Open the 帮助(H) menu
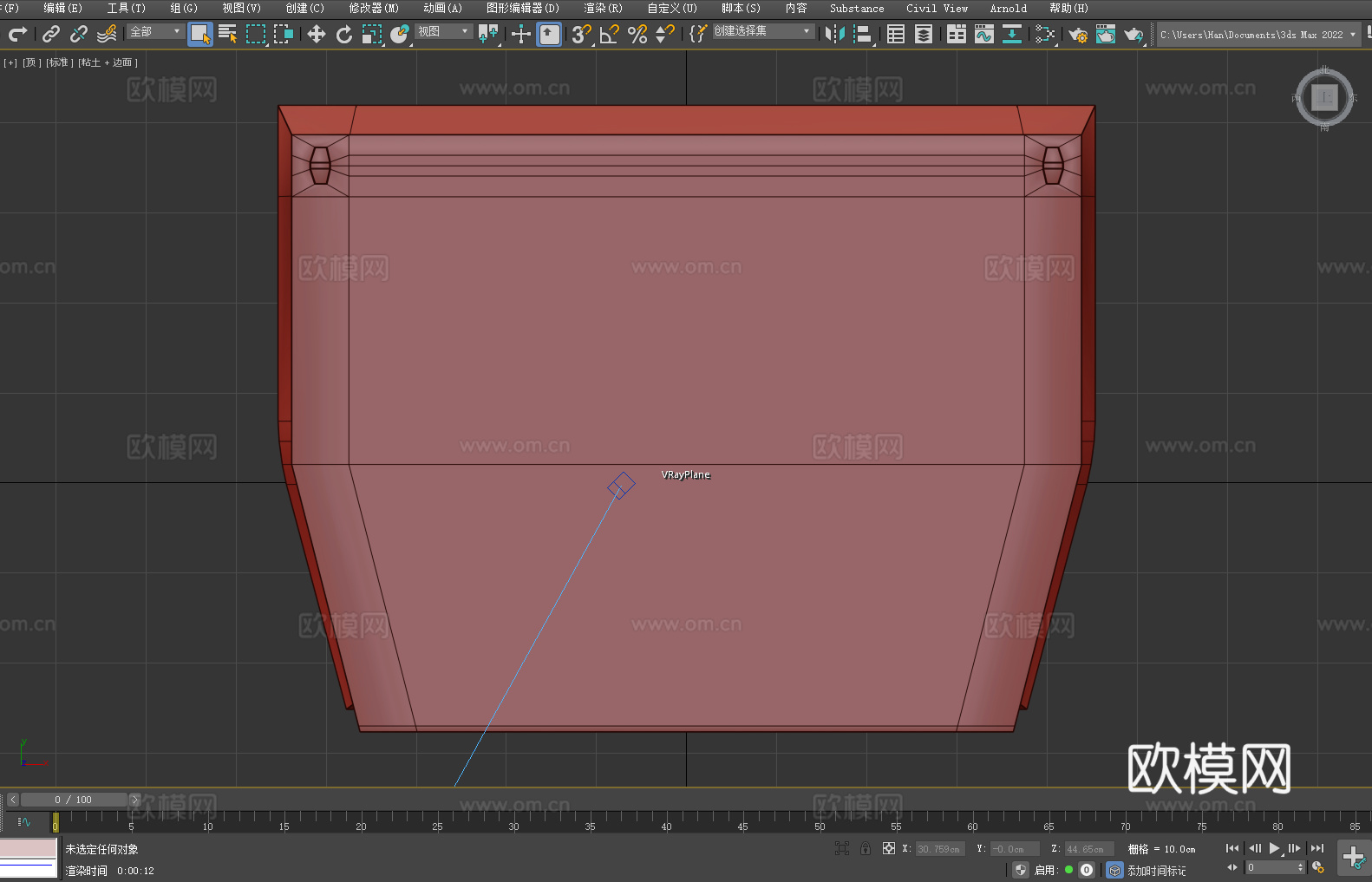This screenshot has height=882, width=1372. tap(1068, 8)
